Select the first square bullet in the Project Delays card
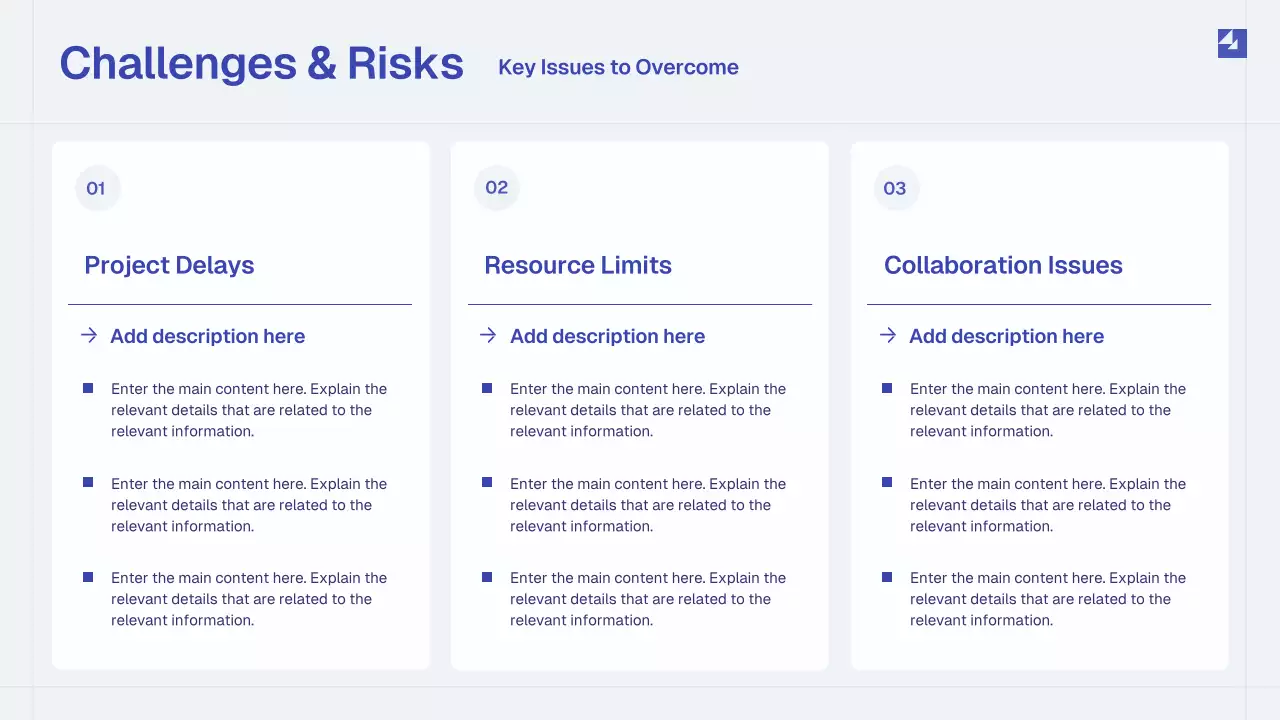 (88, 388)
